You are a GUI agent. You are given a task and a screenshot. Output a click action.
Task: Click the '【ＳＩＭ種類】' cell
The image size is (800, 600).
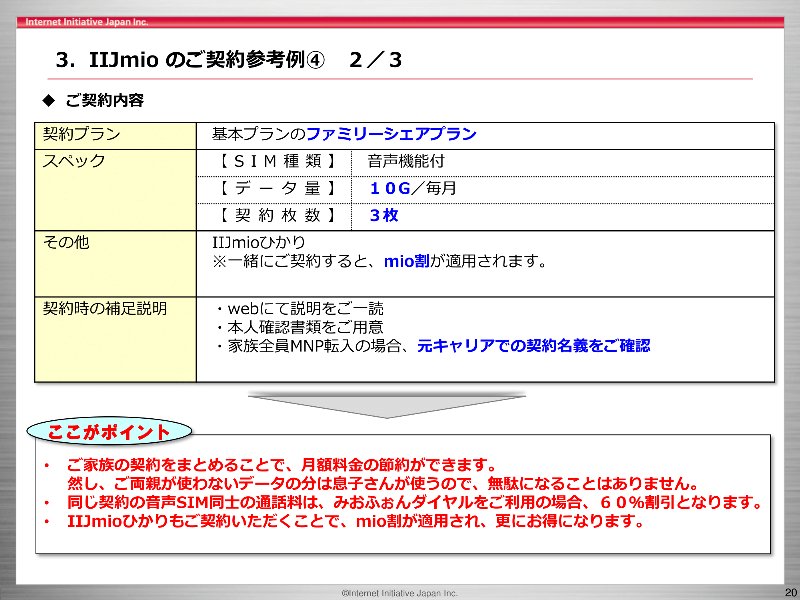[274, 163]
